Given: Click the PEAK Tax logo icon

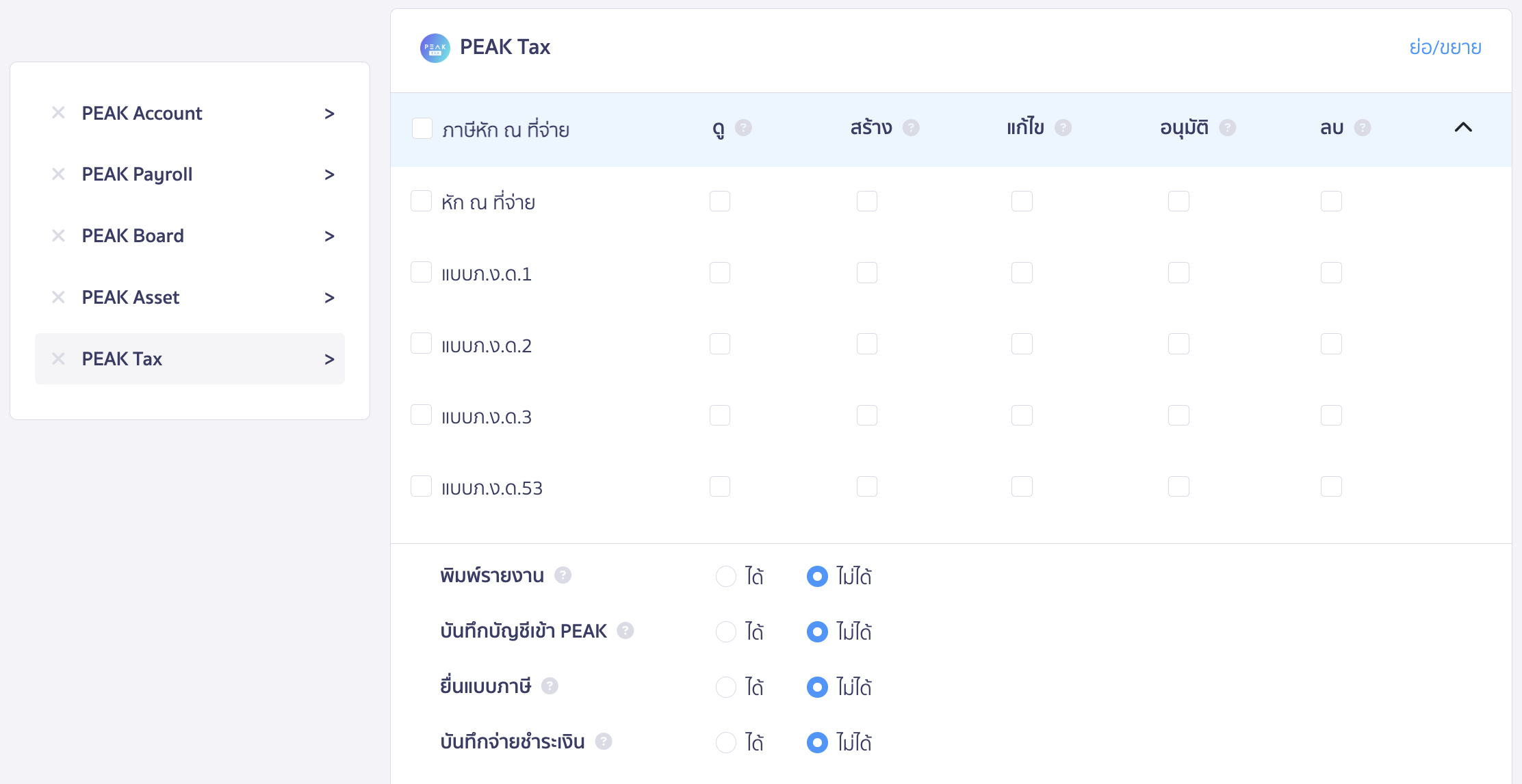Looking at the screenshot, I should [435, 48].
